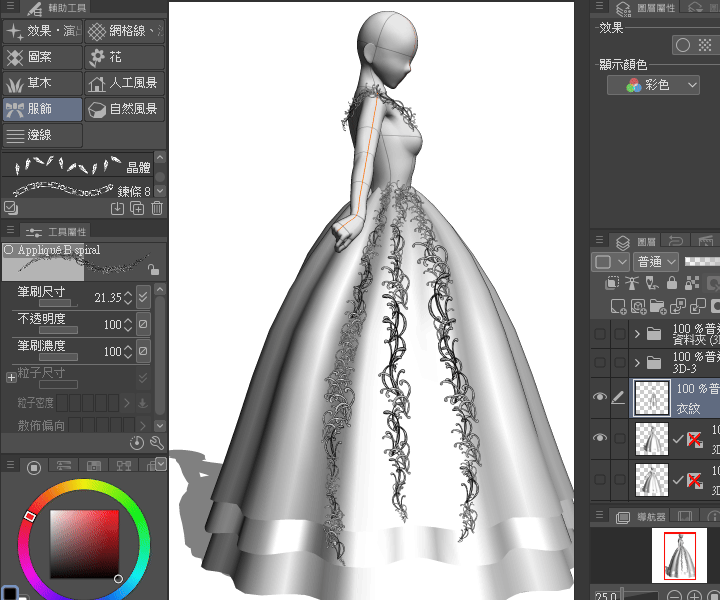Image resolution: width=720 pixels, height=600 pixels.
Task: Toggle set as draft layer icon
Action: 652,283
